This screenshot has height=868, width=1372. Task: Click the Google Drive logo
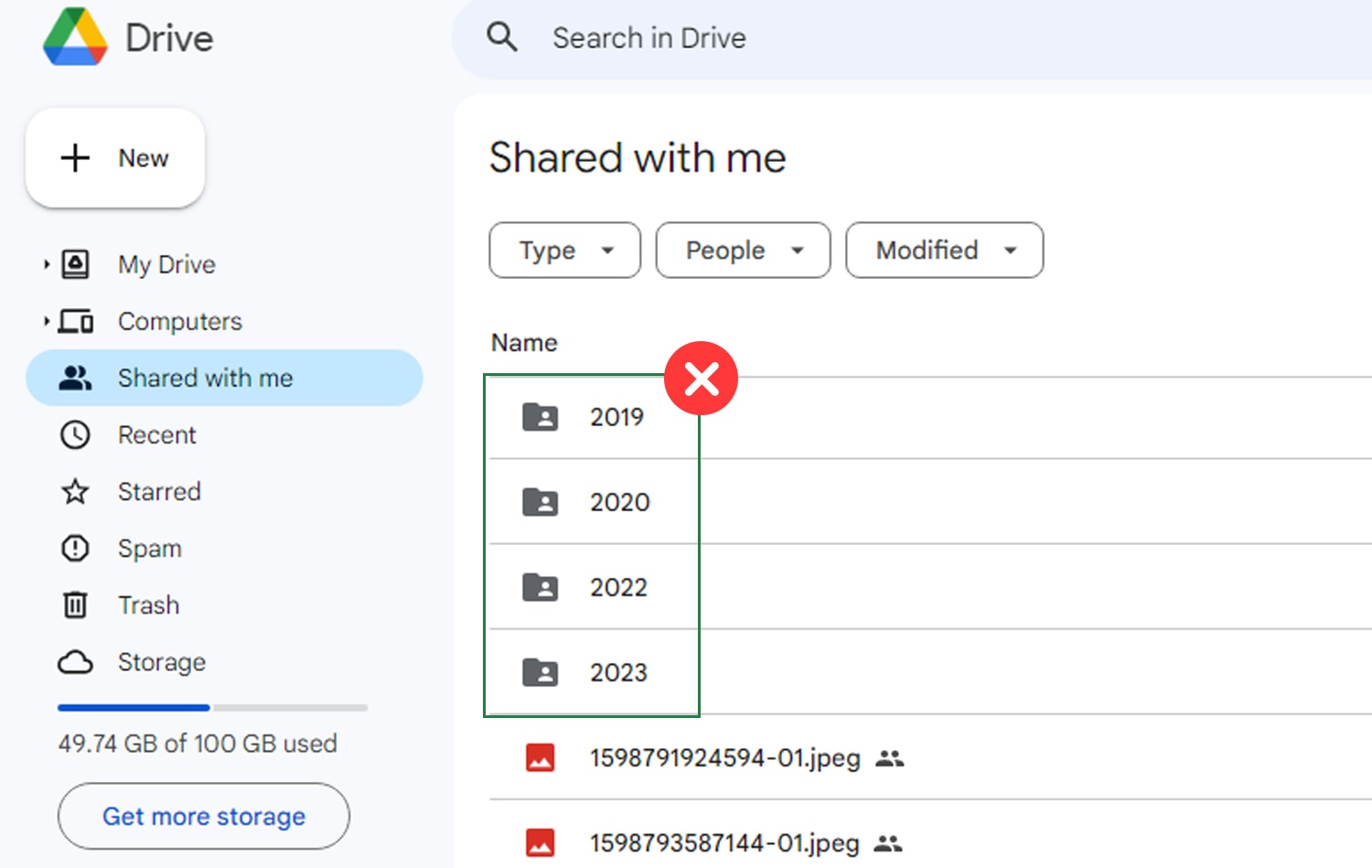[77, 38]
